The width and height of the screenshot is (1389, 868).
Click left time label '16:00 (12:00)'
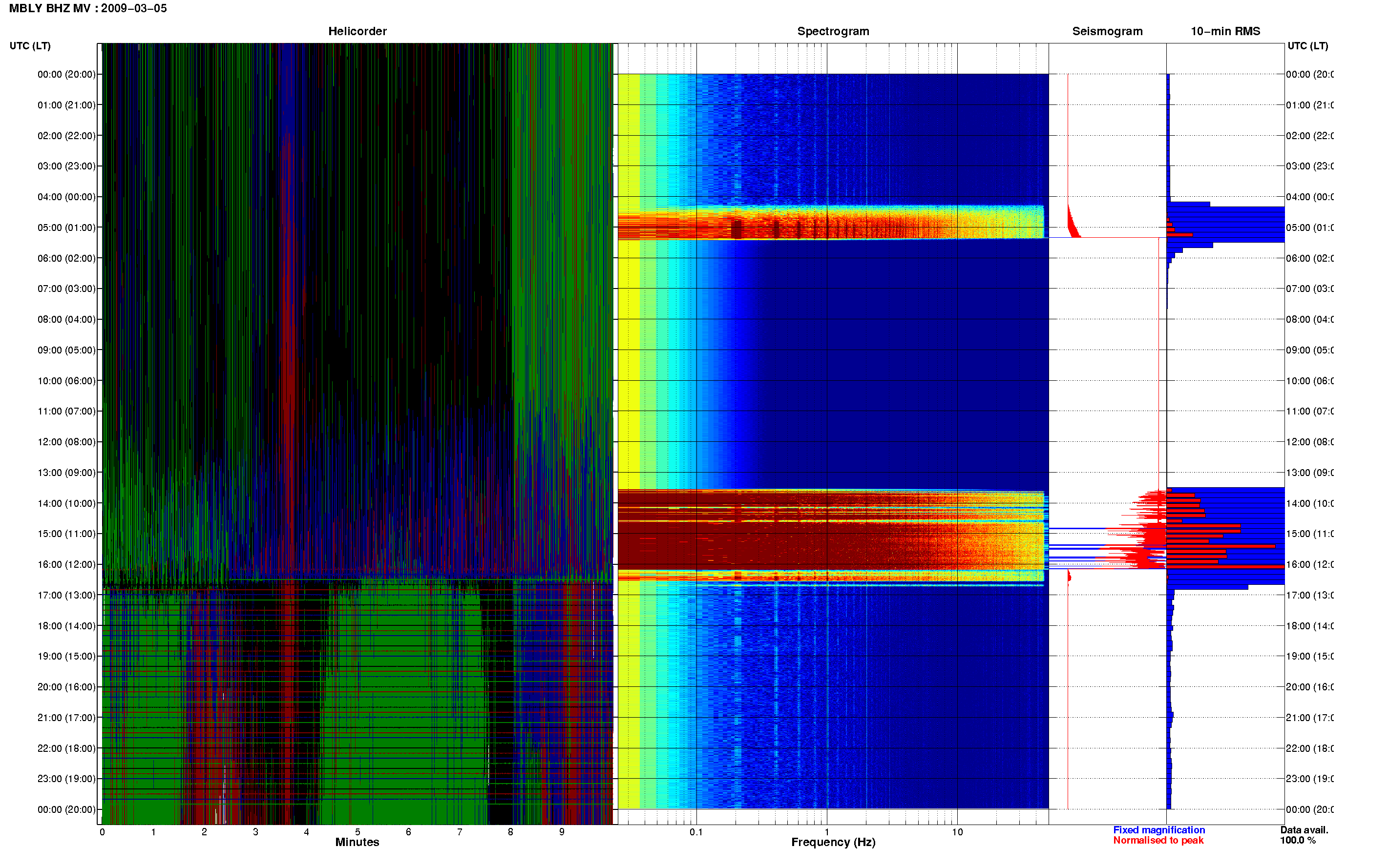pos(66,564)
